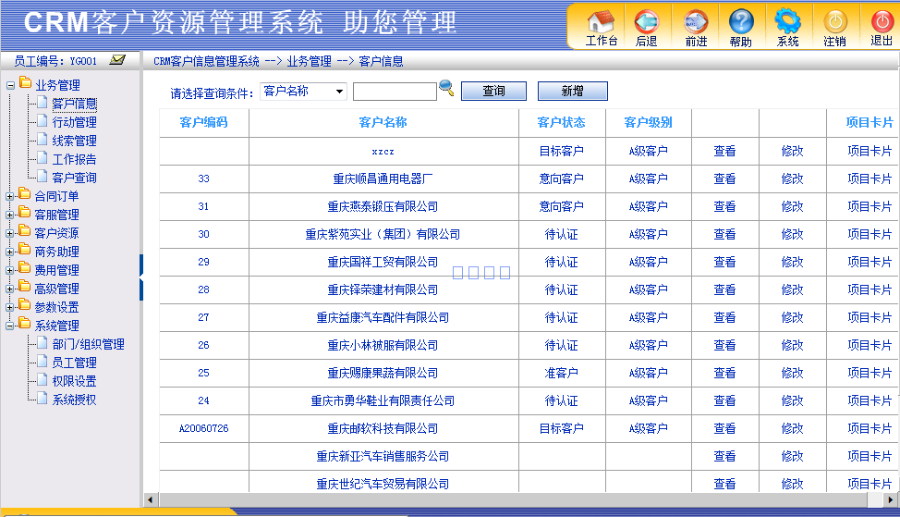Expand the 客服管理 tree node
Image resolution: width=900 pixels, height=517 pixels.
tap(10, 215)
